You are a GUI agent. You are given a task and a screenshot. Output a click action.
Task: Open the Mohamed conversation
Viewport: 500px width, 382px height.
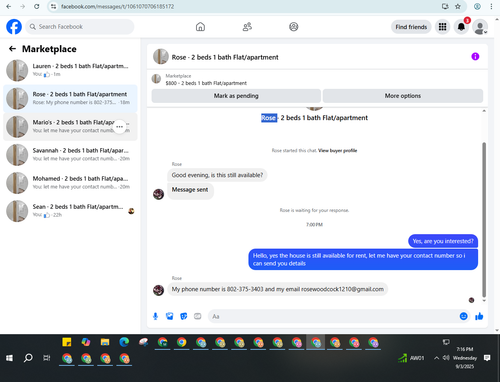point(70,183)
